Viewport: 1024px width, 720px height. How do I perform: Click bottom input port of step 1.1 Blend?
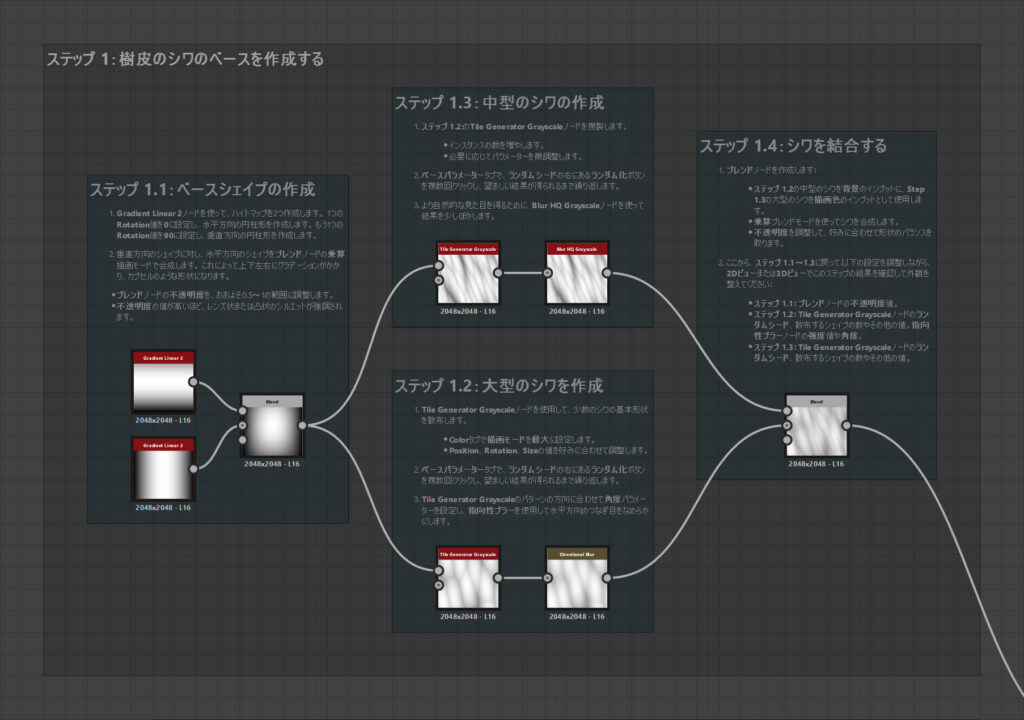pyautogui.click(x=241, y=440)
